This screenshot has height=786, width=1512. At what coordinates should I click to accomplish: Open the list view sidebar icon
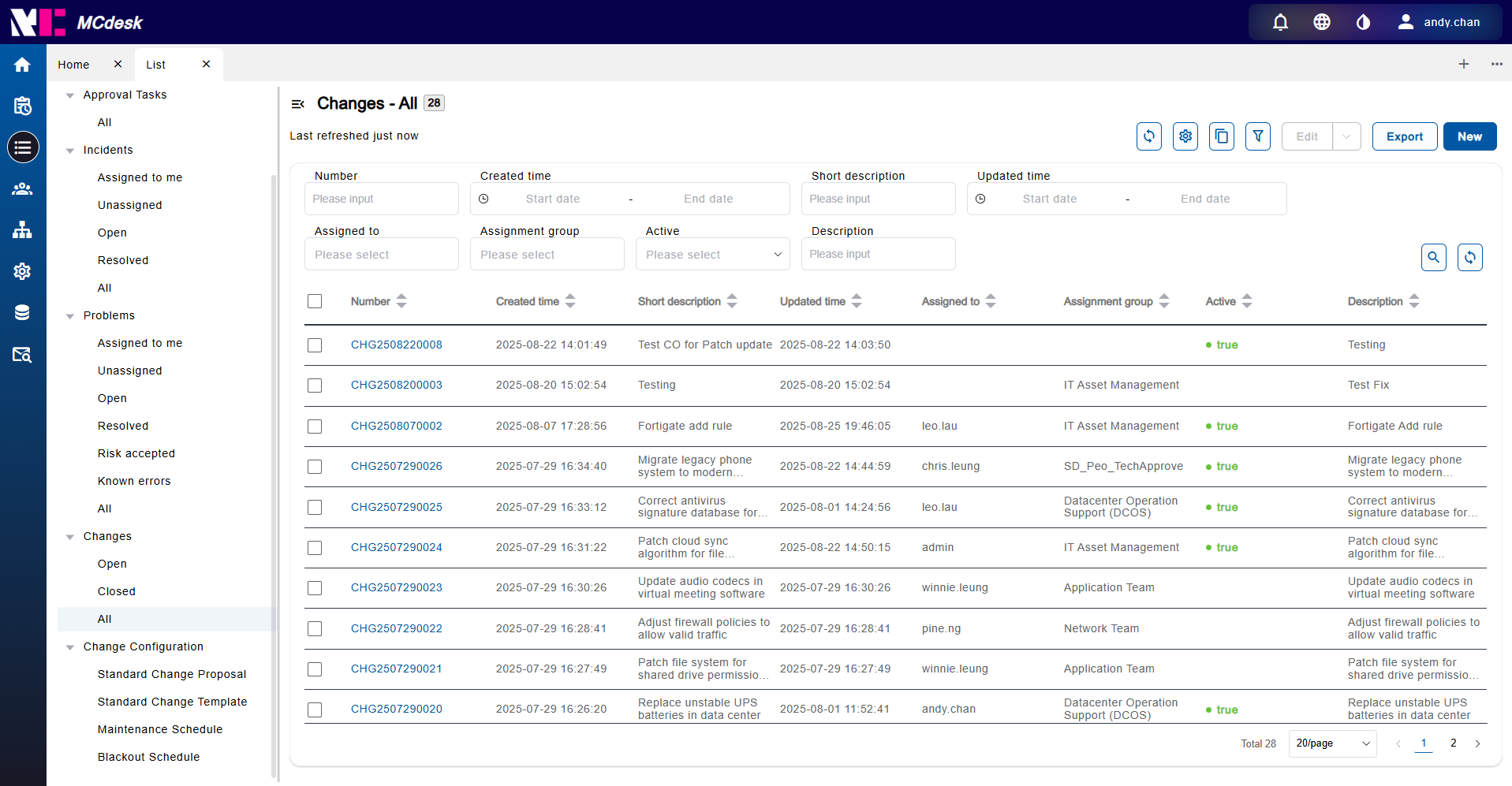[23, 147]
